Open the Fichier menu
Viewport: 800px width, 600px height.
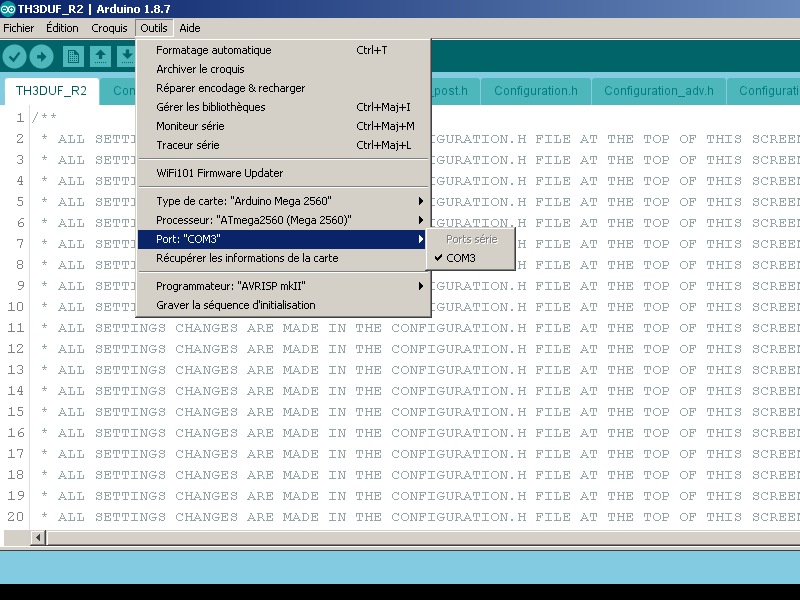click(18, 28)
